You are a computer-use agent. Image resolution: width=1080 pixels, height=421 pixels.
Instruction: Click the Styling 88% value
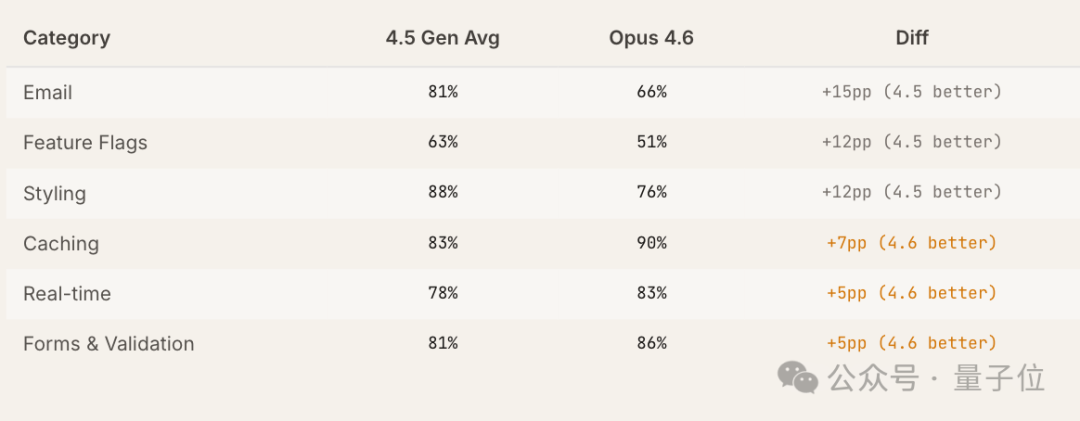tap(442, 192)
